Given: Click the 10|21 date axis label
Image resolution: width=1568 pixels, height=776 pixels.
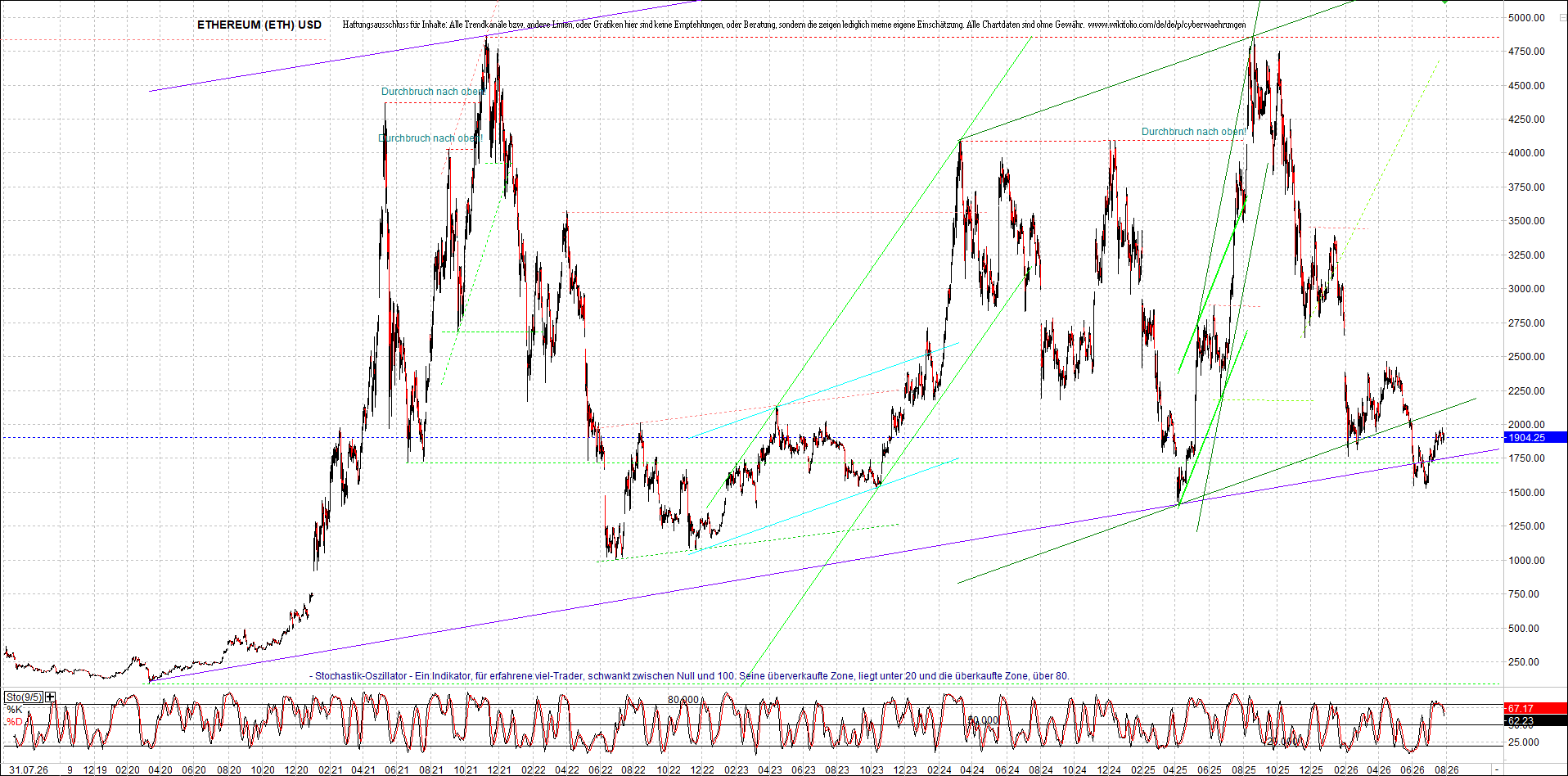Looking at the screenshot, I should click(465, 770).
